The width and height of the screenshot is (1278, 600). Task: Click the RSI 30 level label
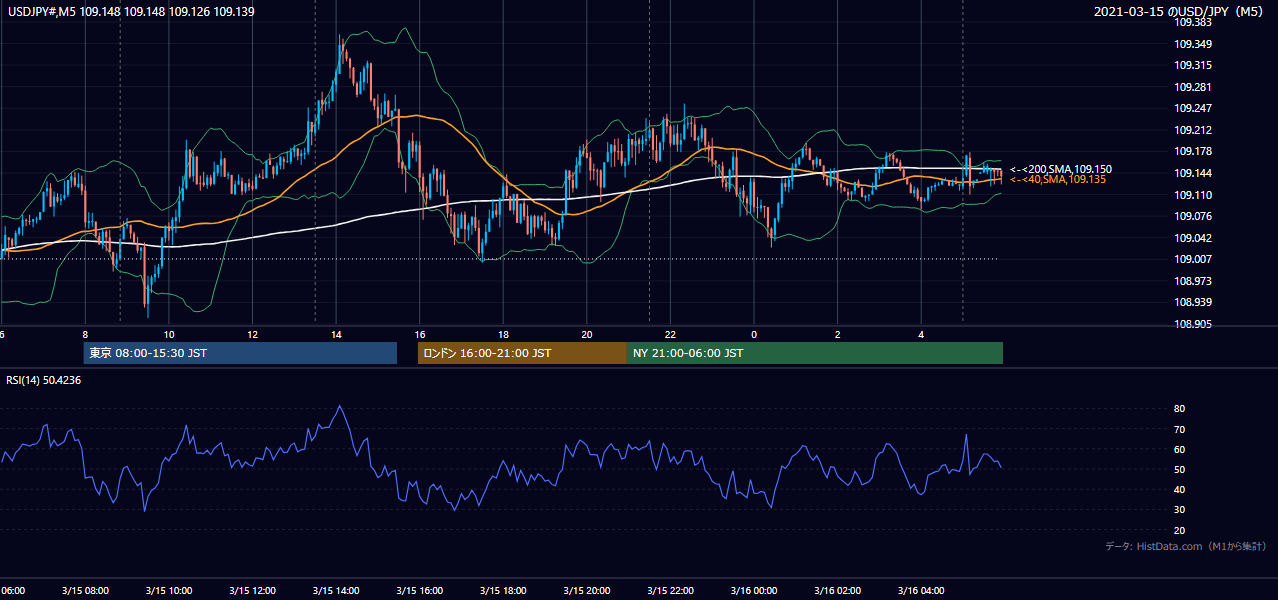click(x=1179, y=509)
